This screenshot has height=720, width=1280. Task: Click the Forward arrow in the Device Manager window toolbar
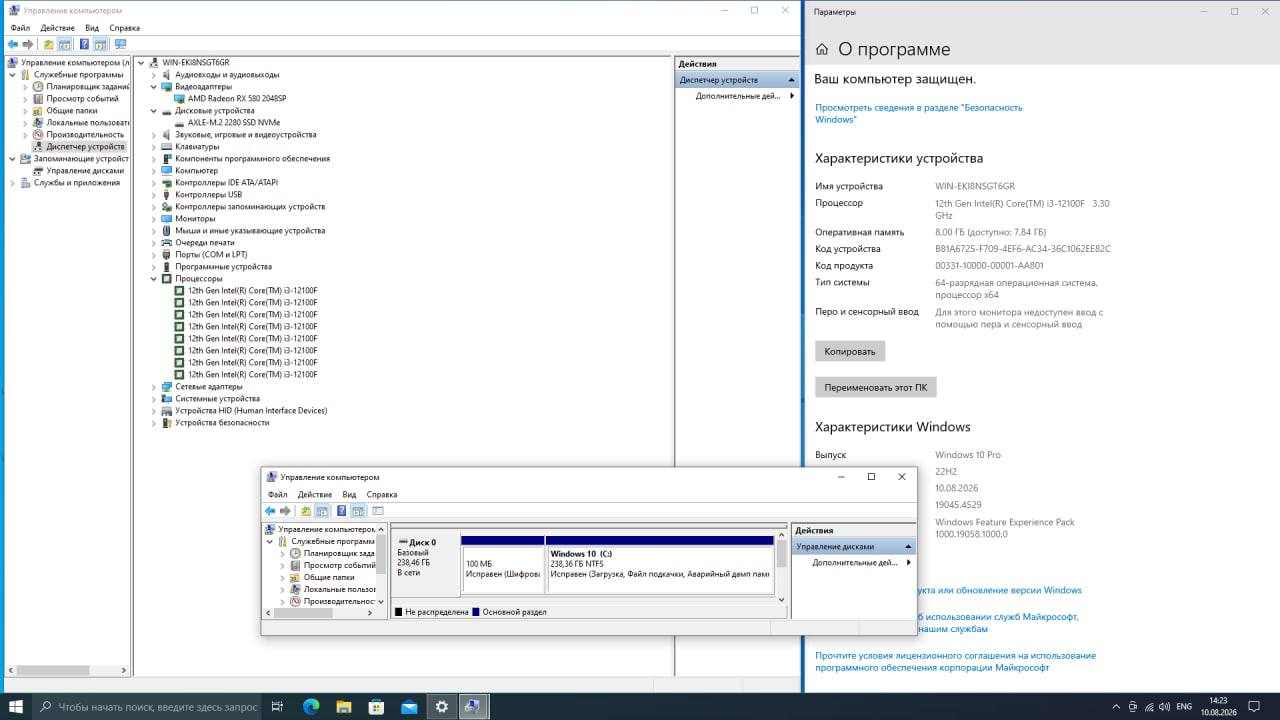(x=28, y=44)
